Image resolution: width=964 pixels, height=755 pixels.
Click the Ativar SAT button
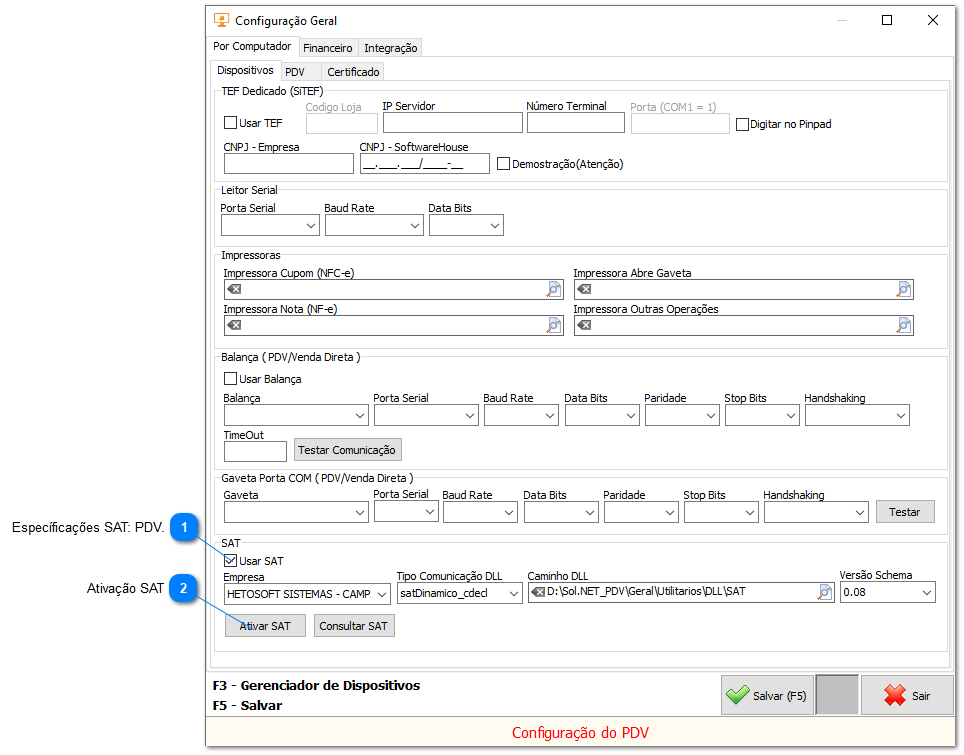point(264,625)
